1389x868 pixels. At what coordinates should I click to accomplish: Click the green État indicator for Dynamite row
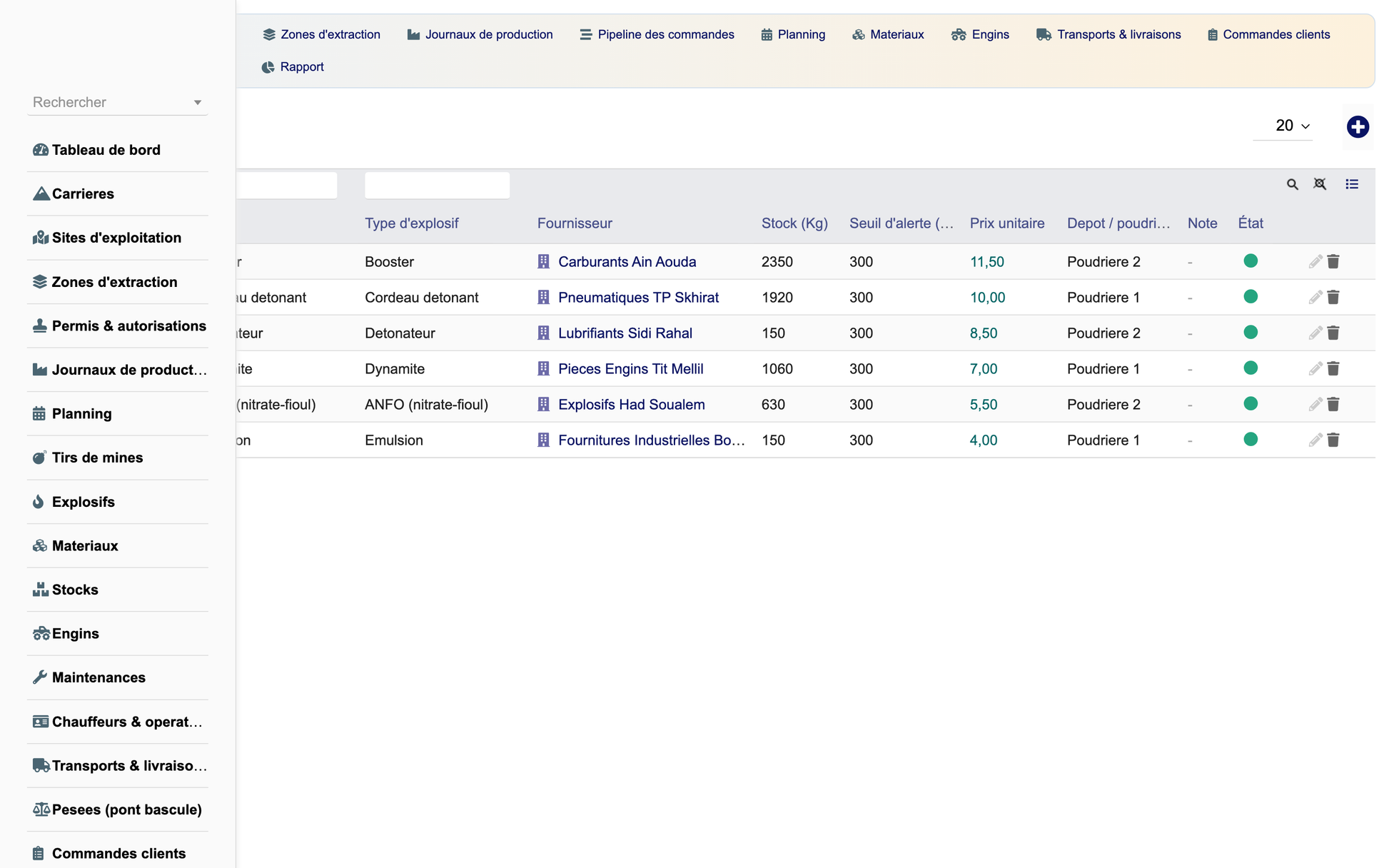[x=1251, y=368]
